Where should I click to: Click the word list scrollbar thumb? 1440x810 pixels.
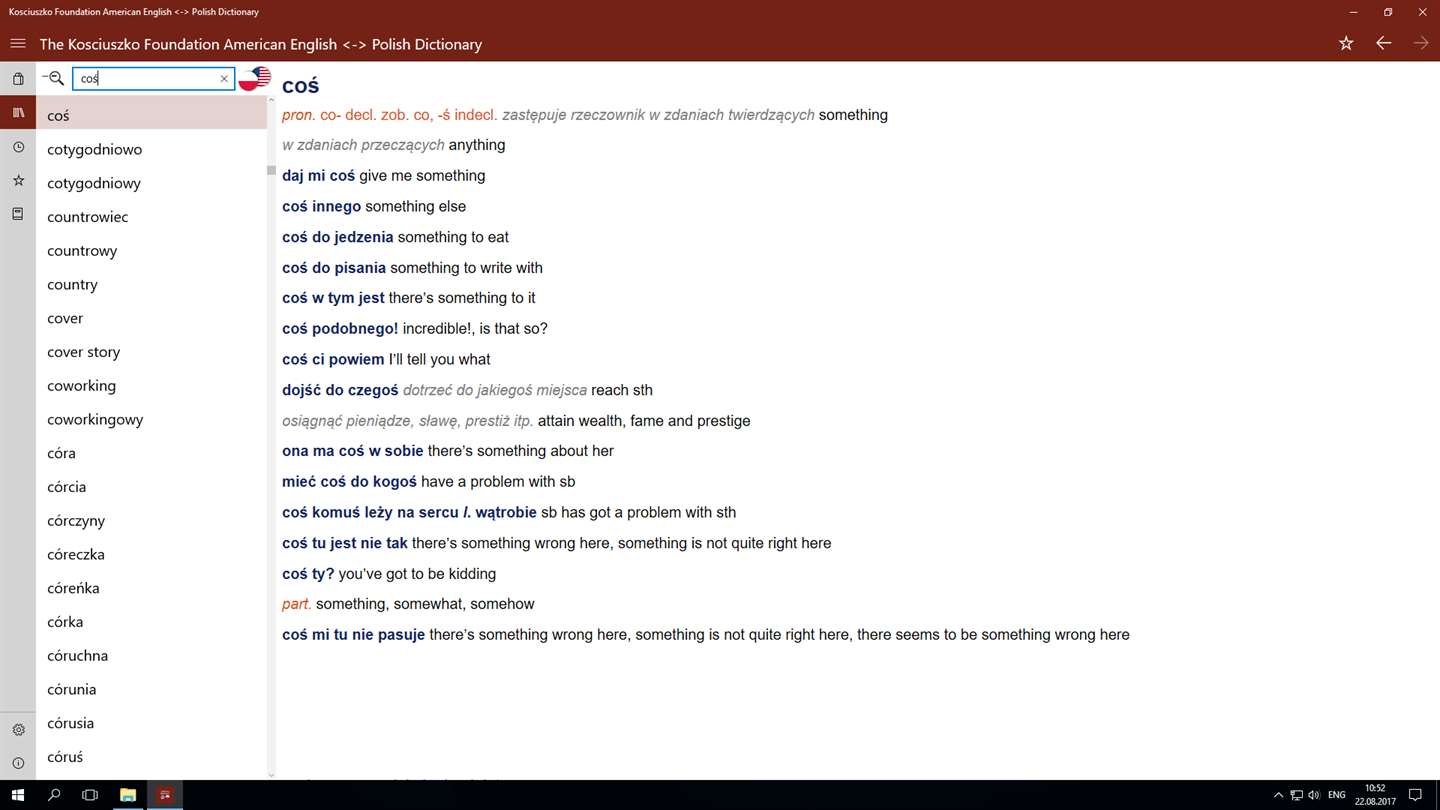[271, 170]
